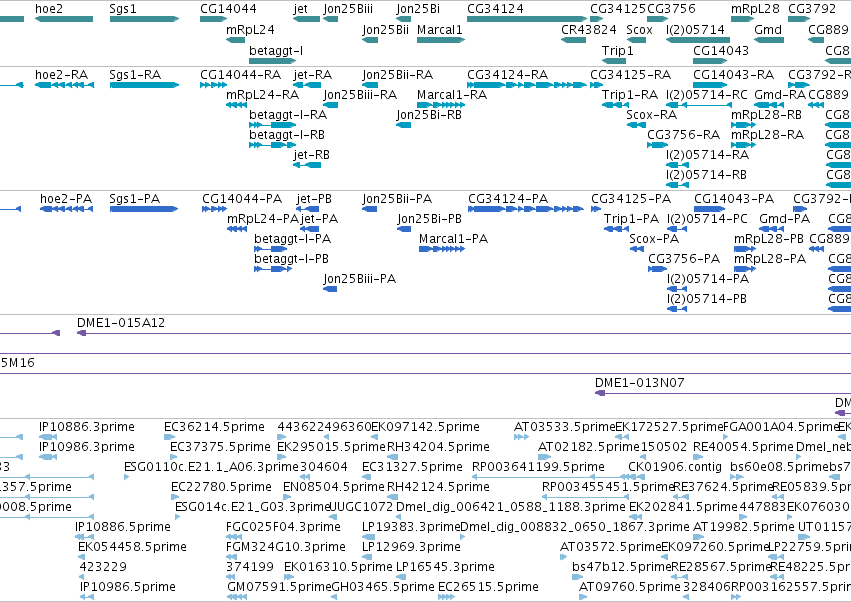Select the mRpL28-RB transcript

(743, 125)
